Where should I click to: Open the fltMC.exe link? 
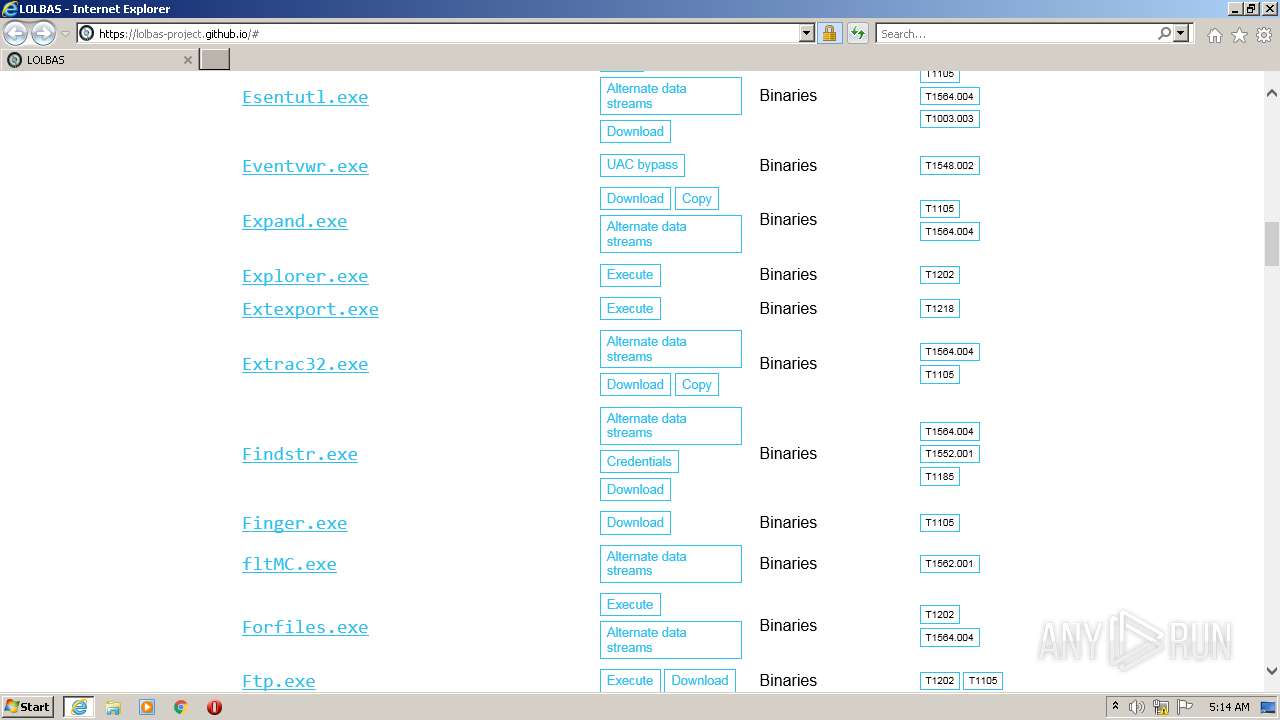289,564
